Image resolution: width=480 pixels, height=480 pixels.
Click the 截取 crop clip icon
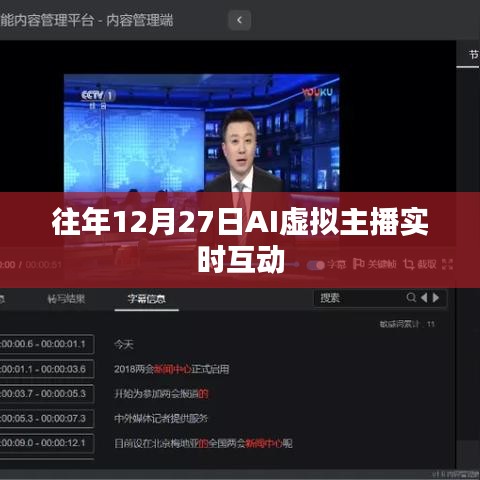[x=408, y=264]
